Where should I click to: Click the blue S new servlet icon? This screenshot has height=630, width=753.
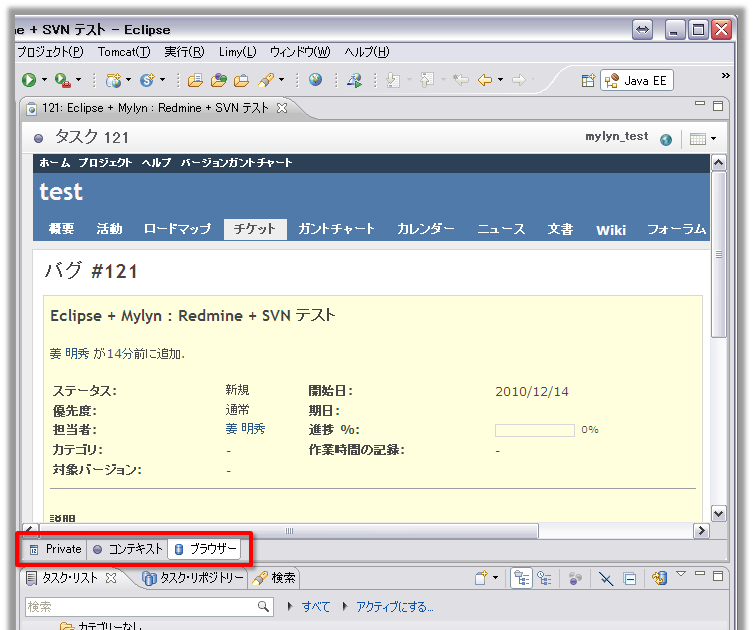(147, 80)
